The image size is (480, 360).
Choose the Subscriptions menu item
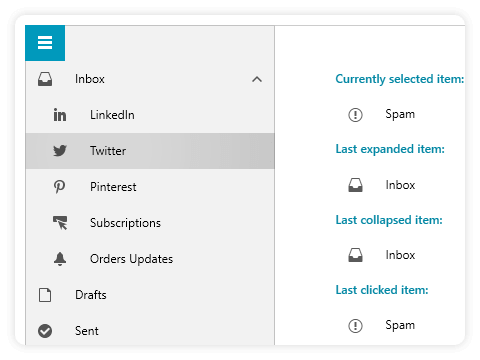150,223
